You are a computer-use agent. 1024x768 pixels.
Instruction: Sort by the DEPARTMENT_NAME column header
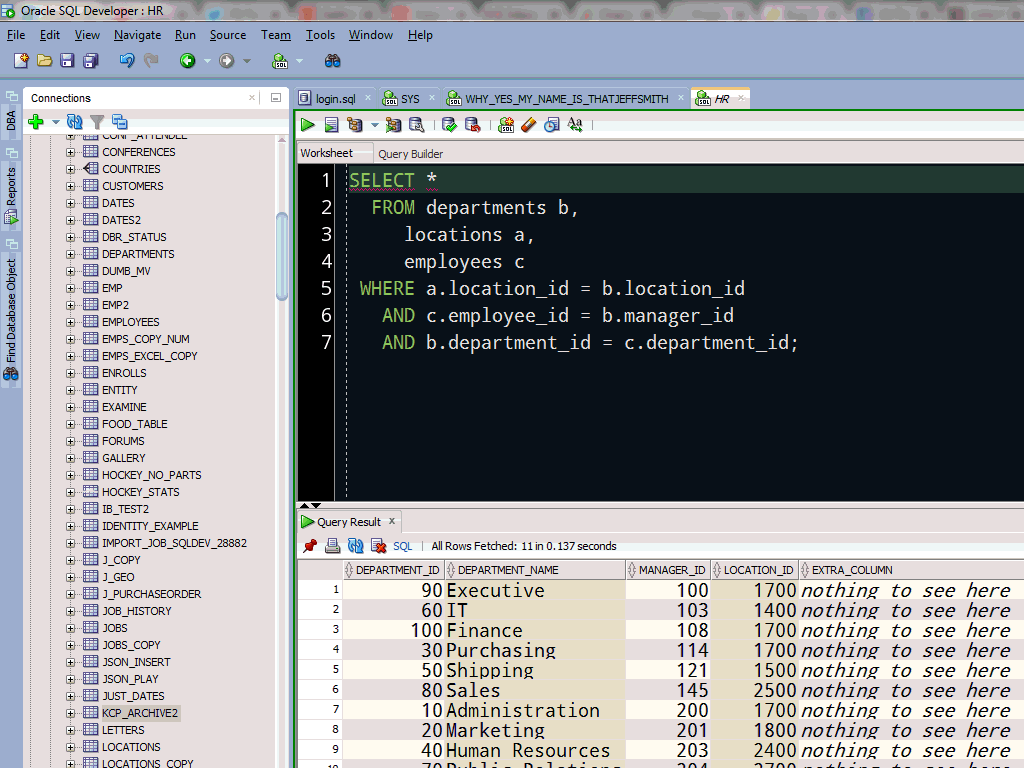[536, 570]
